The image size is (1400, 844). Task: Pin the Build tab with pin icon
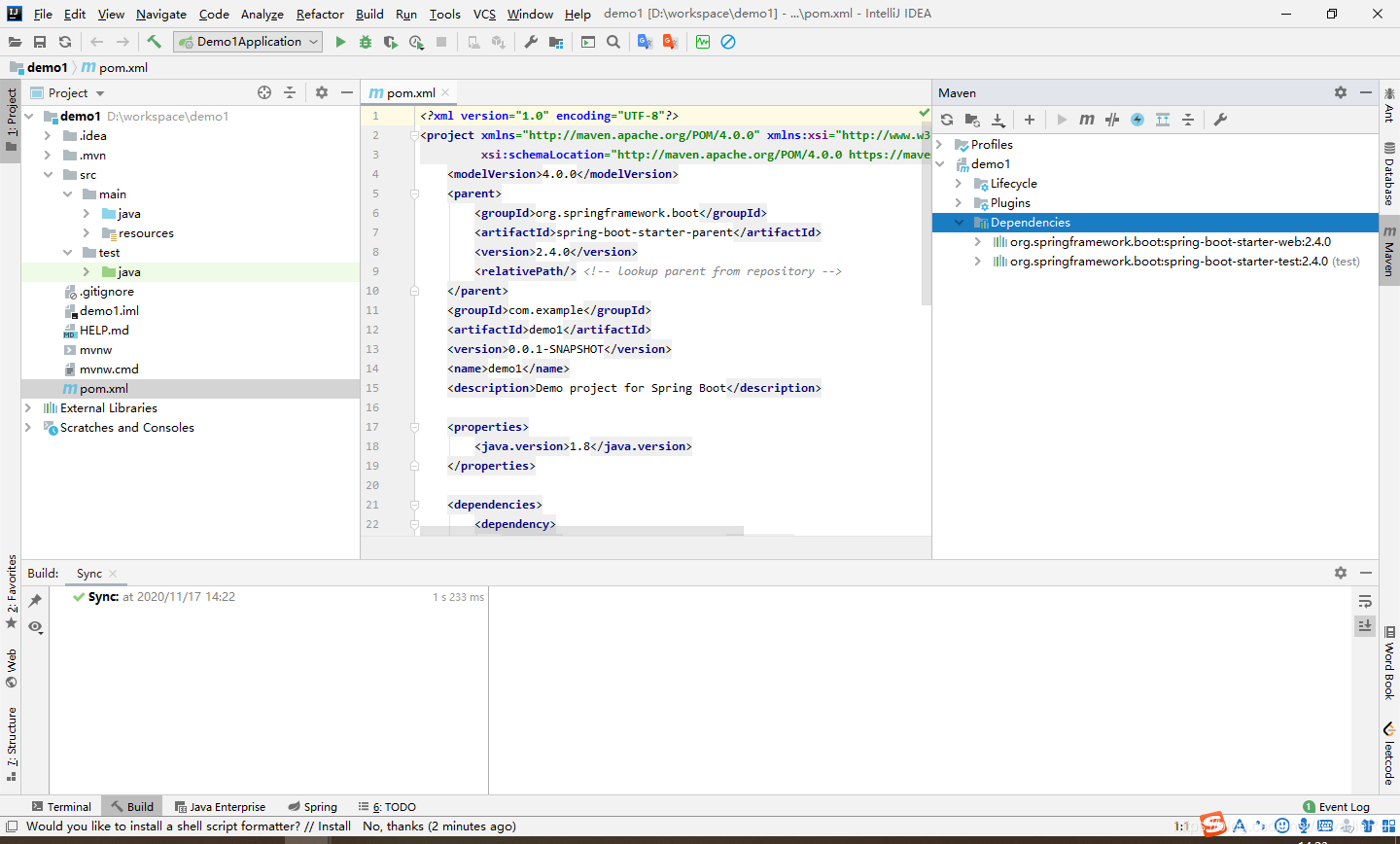click(x=35, y=601)
